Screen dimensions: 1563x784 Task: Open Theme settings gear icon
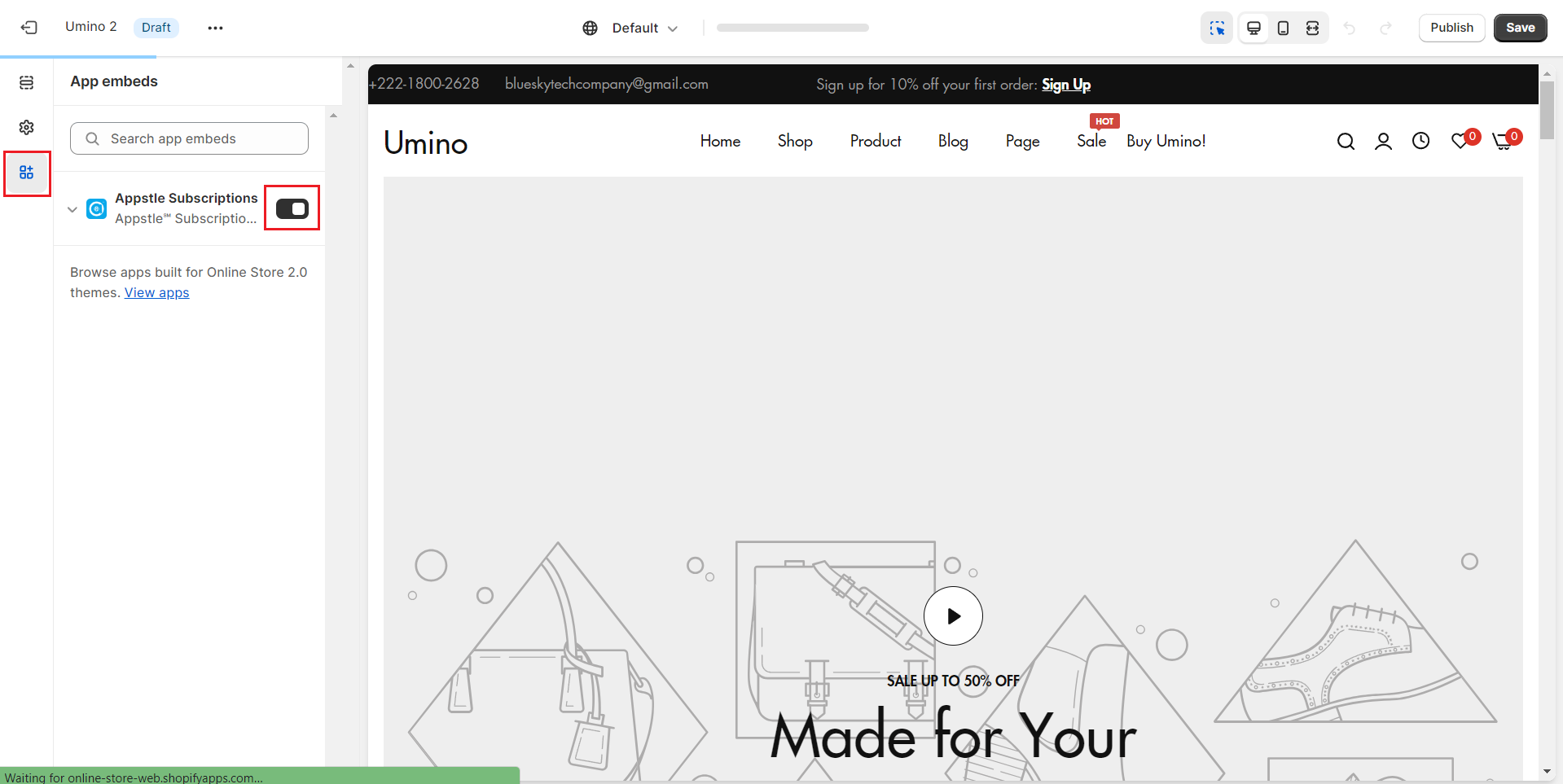(27, 128)
